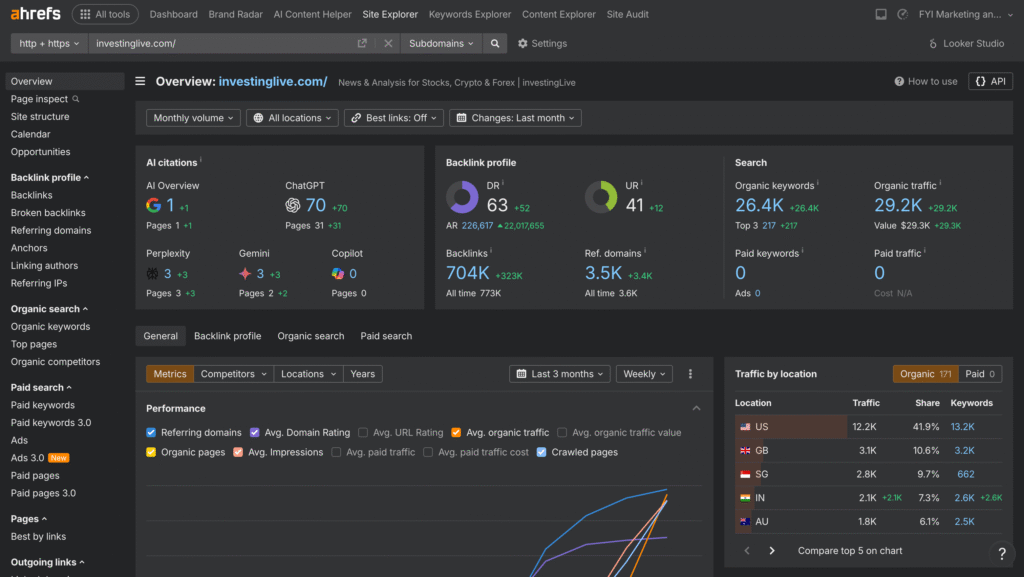Open Changes: Last month dropdown
This screenshot has width=1024, height=577.
click(515, 117)
